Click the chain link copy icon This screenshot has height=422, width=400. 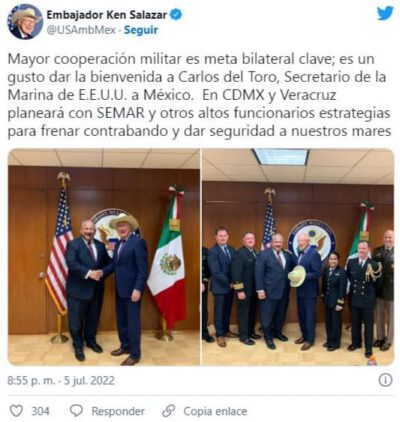169,411
